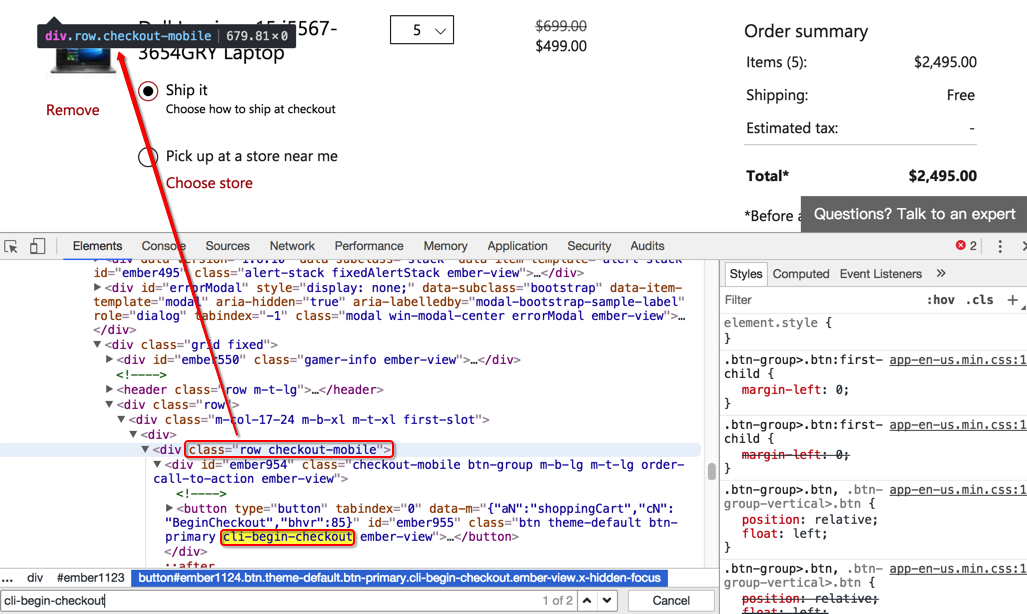This screenshot has width=1027, height=614.
Task: Select the #ember1123 breadcrumb
Action: pos(90,578)
